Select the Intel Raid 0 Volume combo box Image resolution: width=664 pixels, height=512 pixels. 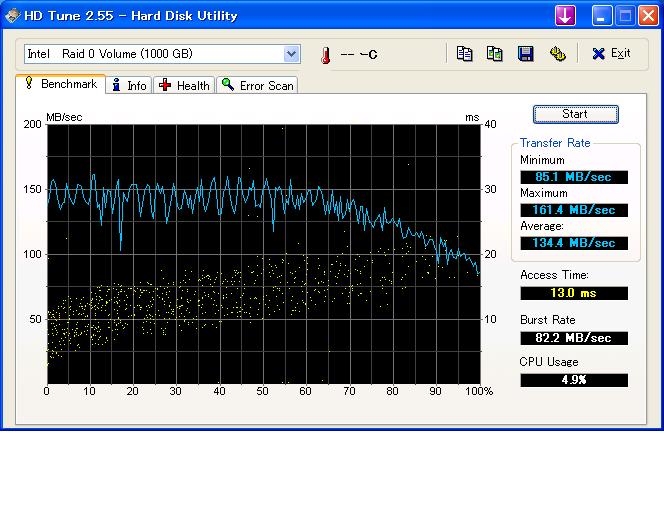pos(162,54)
